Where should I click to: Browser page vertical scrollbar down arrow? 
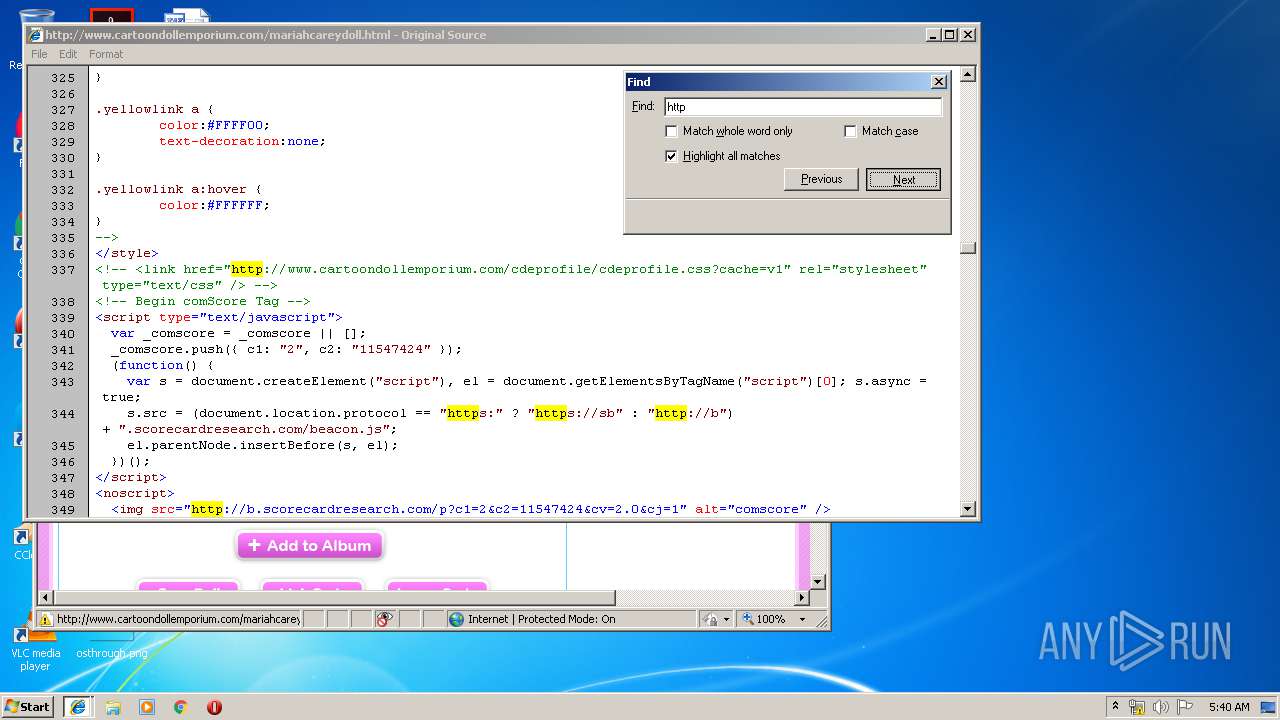point(817,581)
